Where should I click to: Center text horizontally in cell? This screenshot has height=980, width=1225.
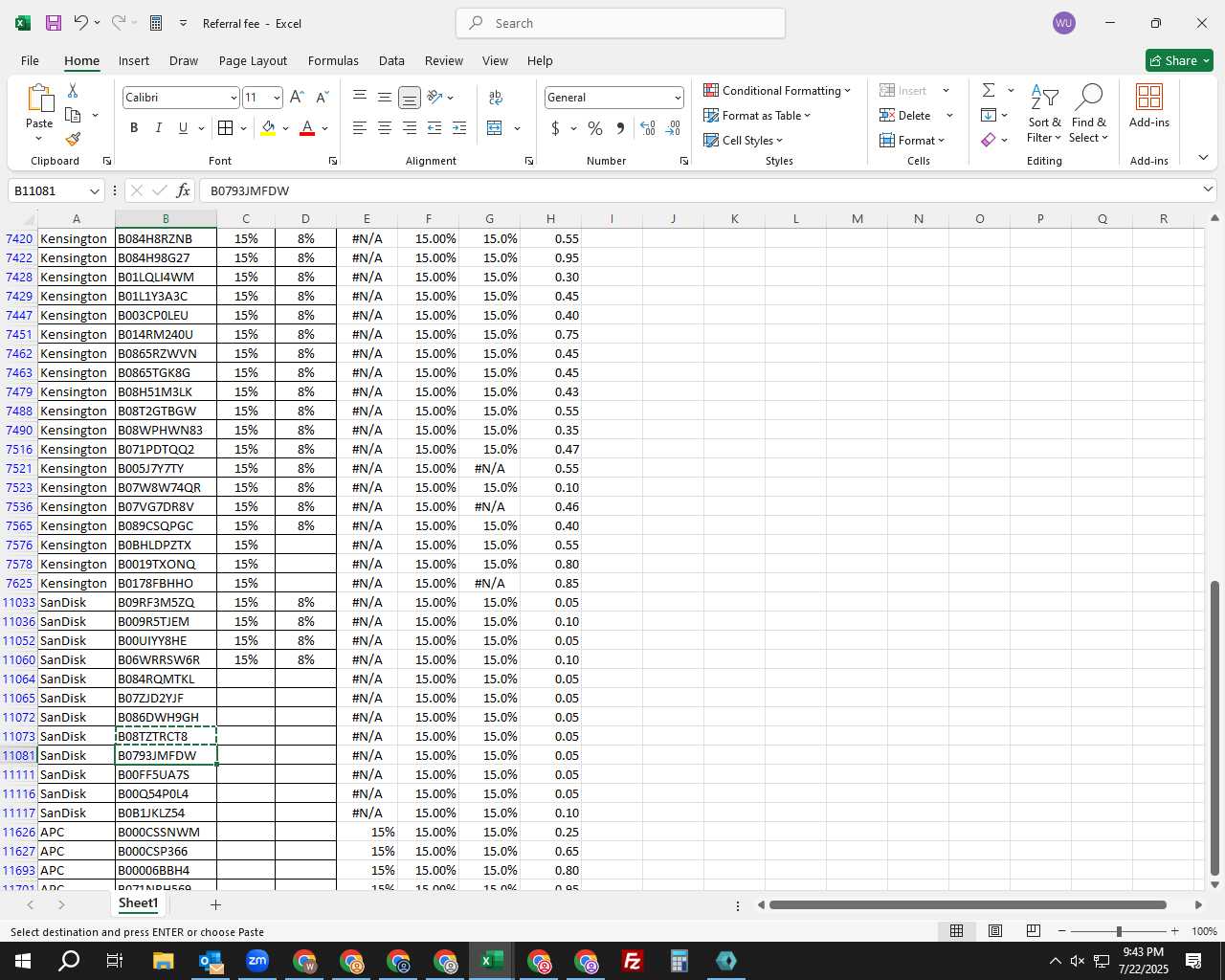click(x=385, y=128)
